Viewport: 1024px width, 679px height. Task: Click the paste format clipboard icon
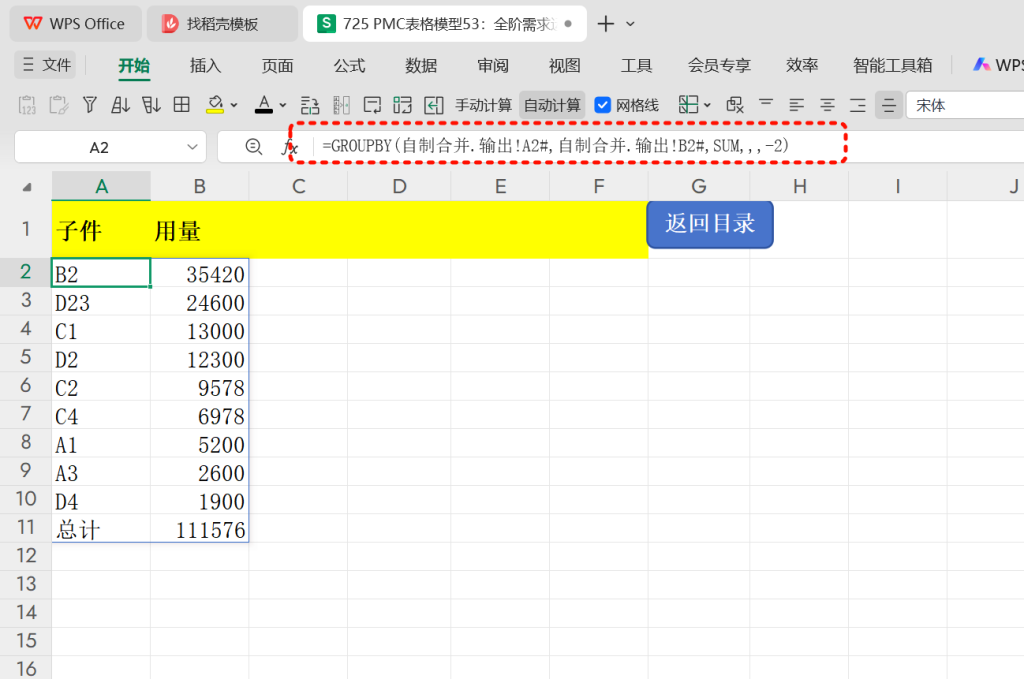[59, 104]
